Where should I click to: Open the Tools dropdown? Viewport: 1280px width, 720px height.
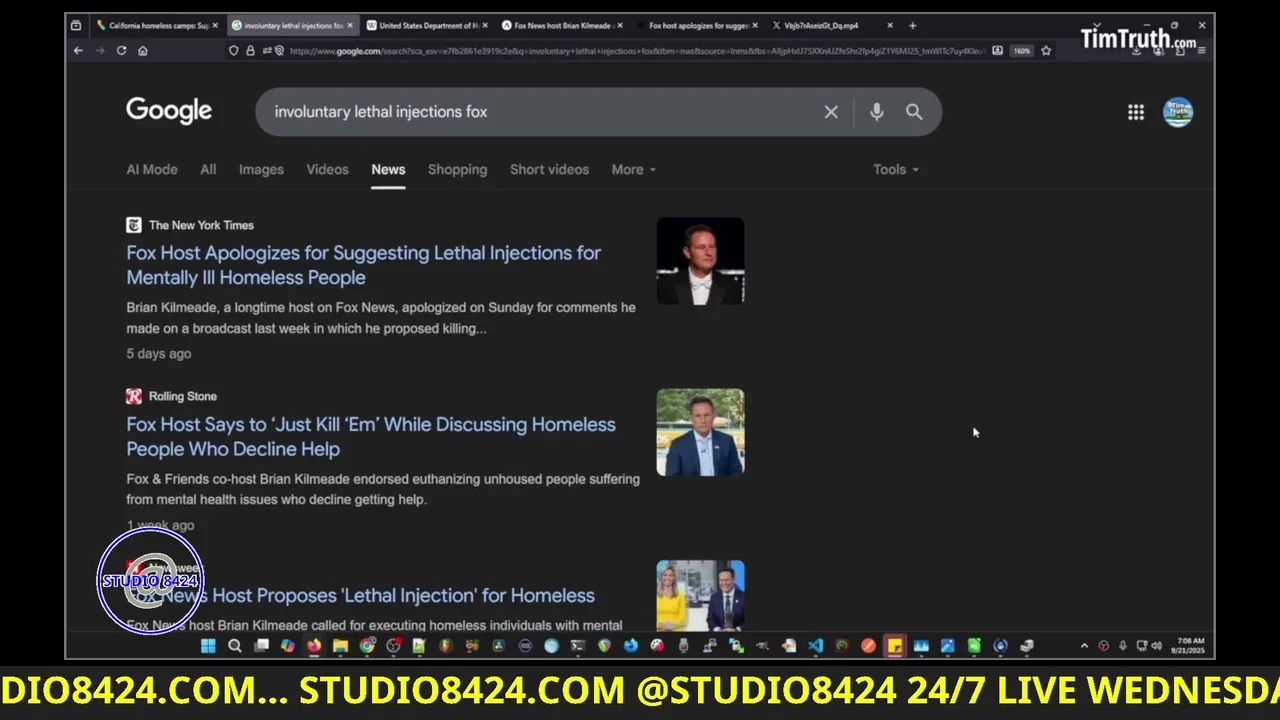click(x=895, y=169)
